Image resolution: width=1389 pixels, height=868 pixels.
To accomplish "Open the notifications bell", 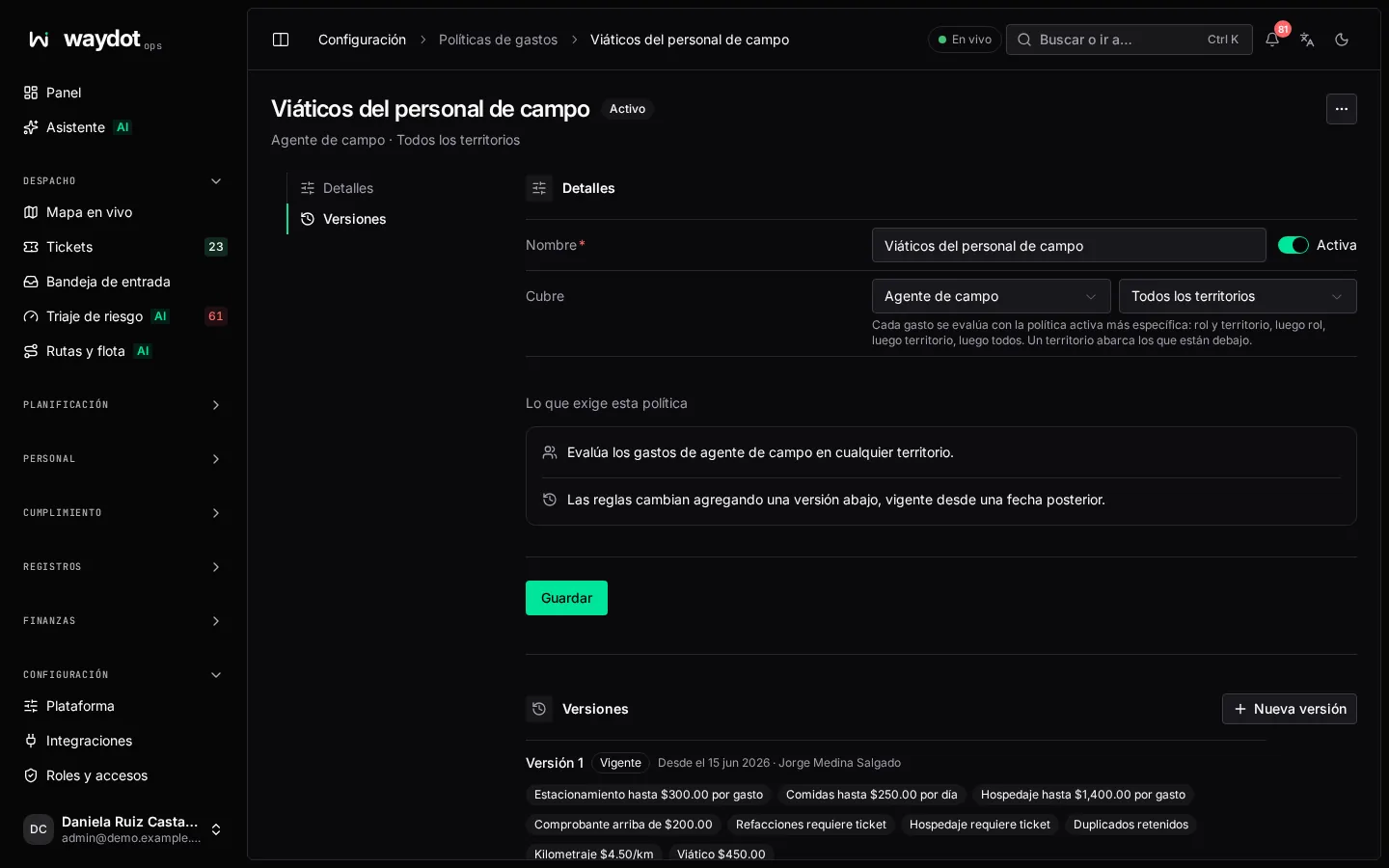I will (1272, 40).
